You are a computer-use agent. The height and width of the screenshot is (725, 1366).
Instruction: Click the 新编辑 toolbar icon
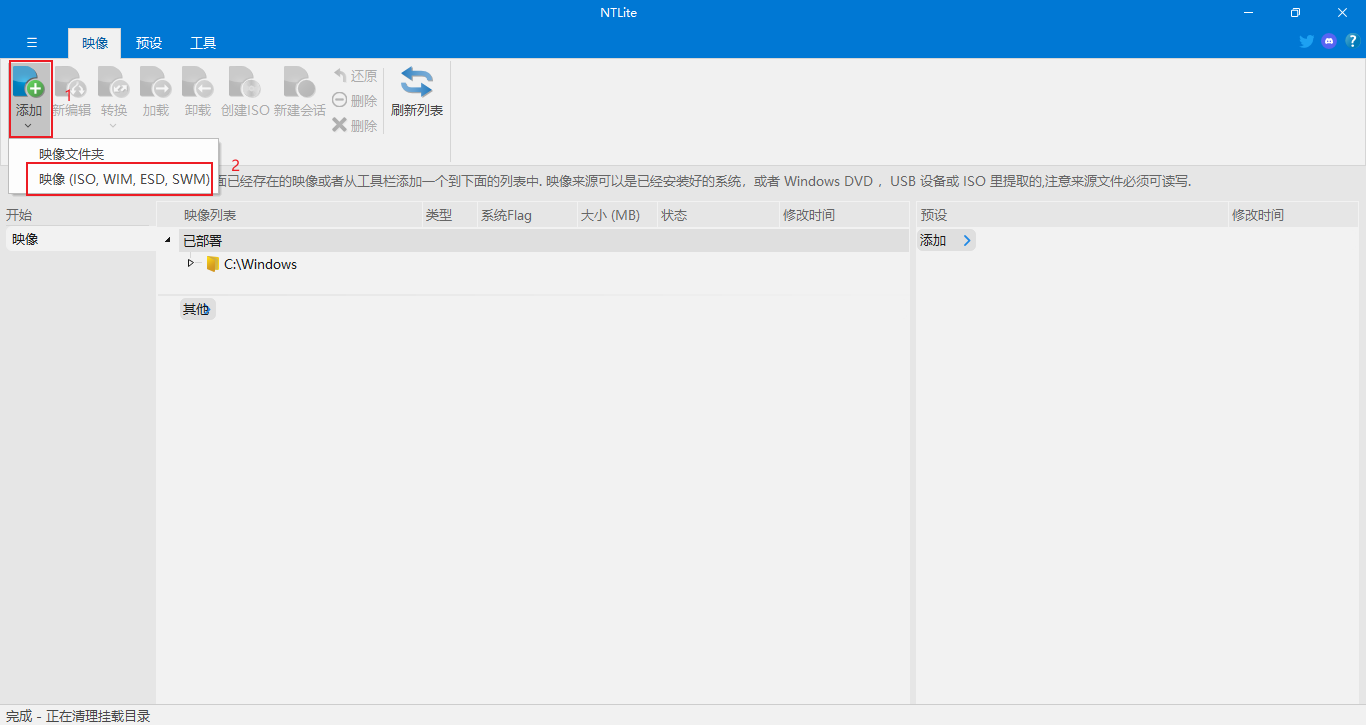click(x=71, y=83)
